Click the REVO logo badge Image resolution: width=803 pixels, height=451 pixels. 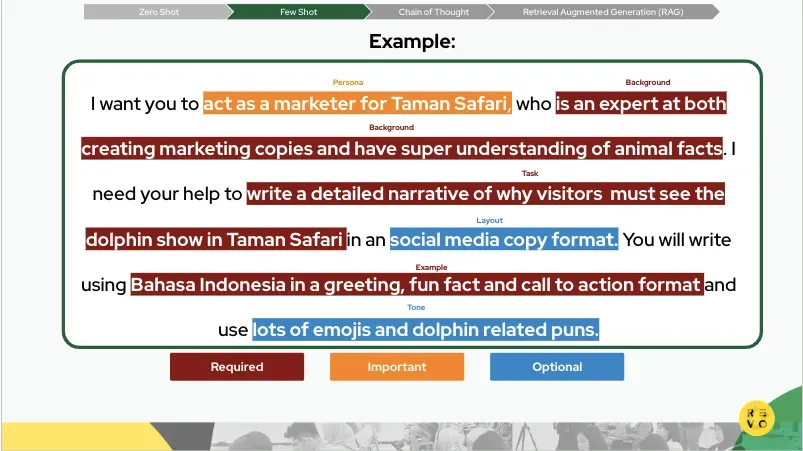point(756,418)
